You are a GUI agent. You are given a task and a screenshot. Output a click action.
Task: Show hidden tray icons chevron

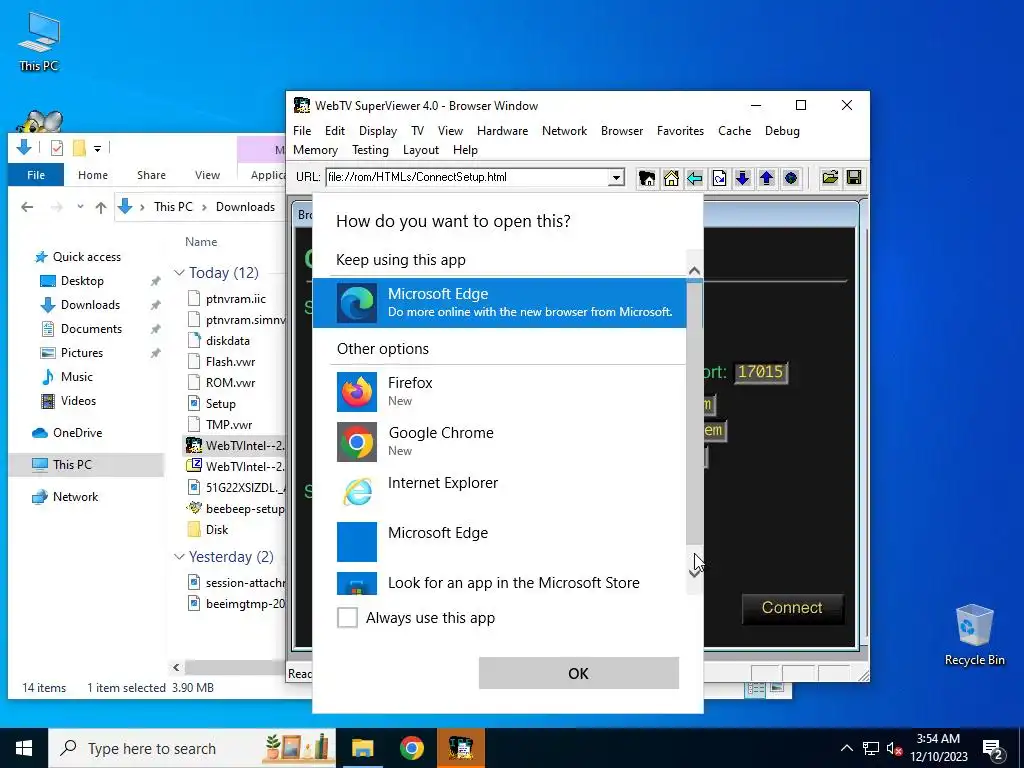(x=846, y=749)
